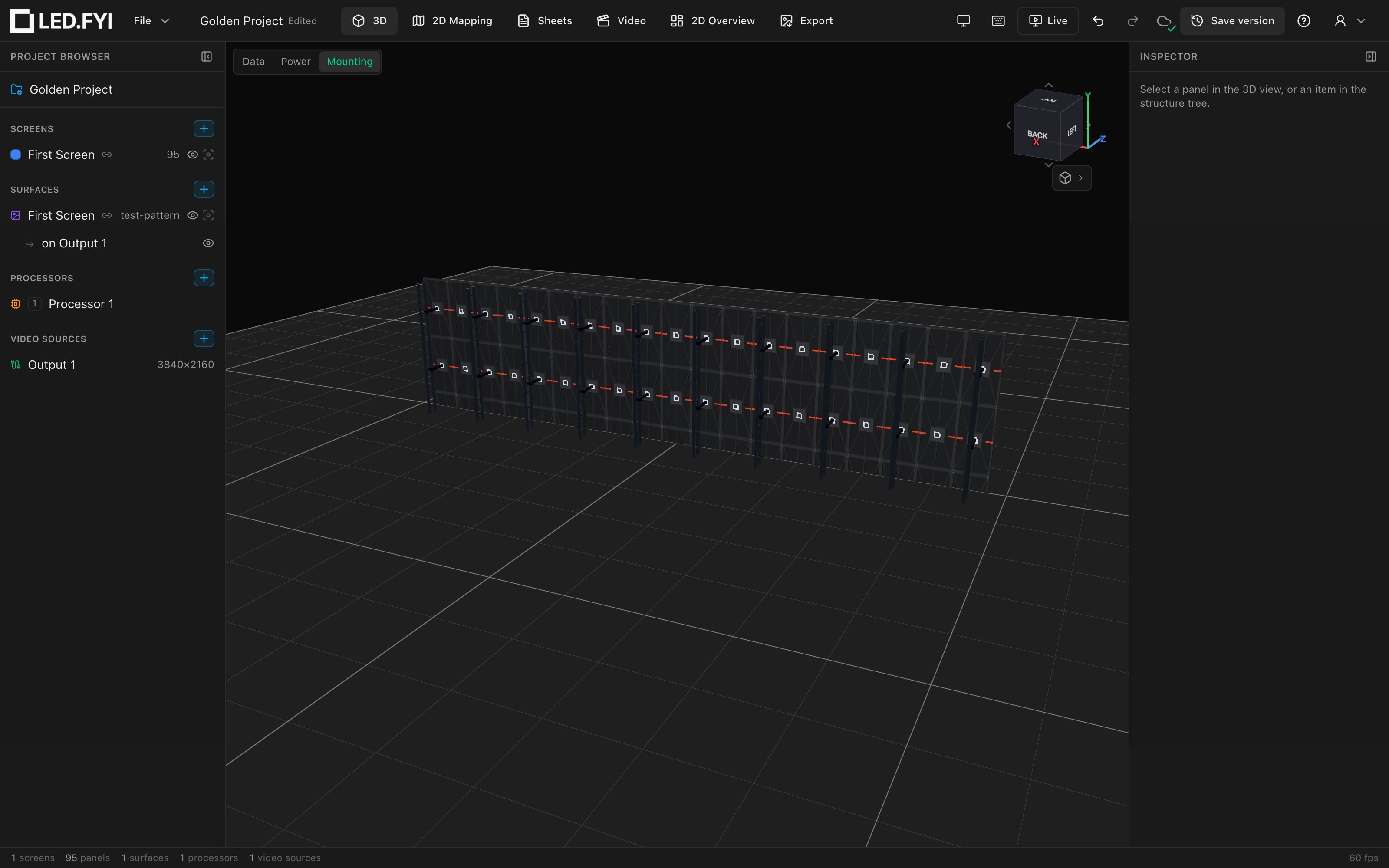Collapse the Project Browser panel icon

click(x=207, y=56)
